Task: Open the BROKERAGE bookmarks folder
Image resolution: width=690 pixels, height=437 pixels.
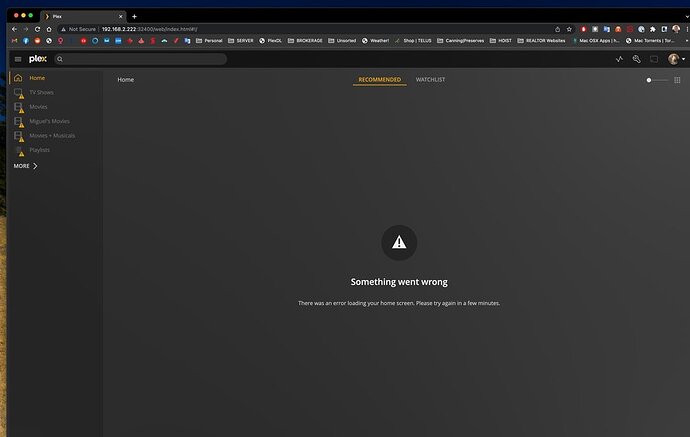Action: 305,40
